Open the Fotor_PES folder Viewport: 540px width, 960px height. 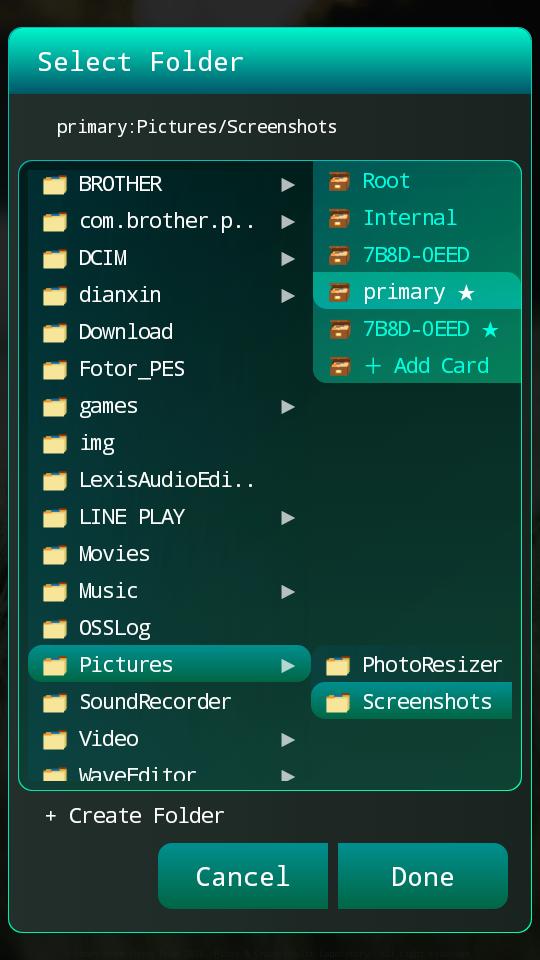[x=169, y=369]
